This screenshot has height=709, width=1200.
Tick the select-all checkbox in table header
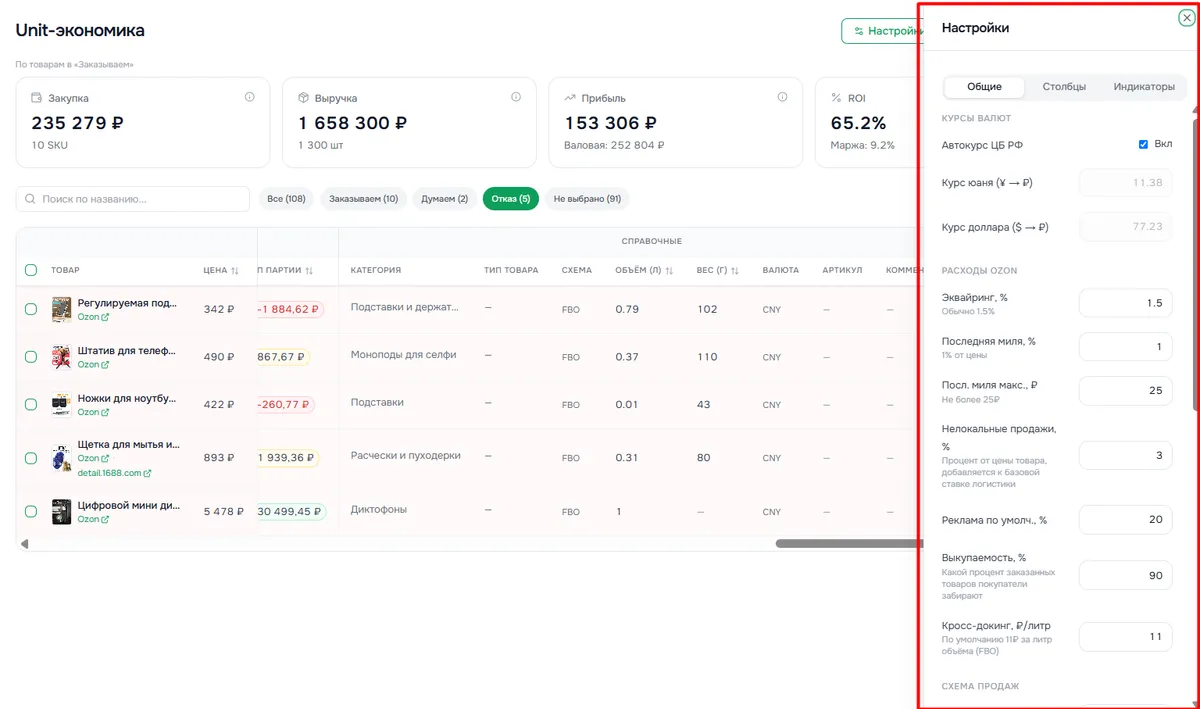(31, 270)
